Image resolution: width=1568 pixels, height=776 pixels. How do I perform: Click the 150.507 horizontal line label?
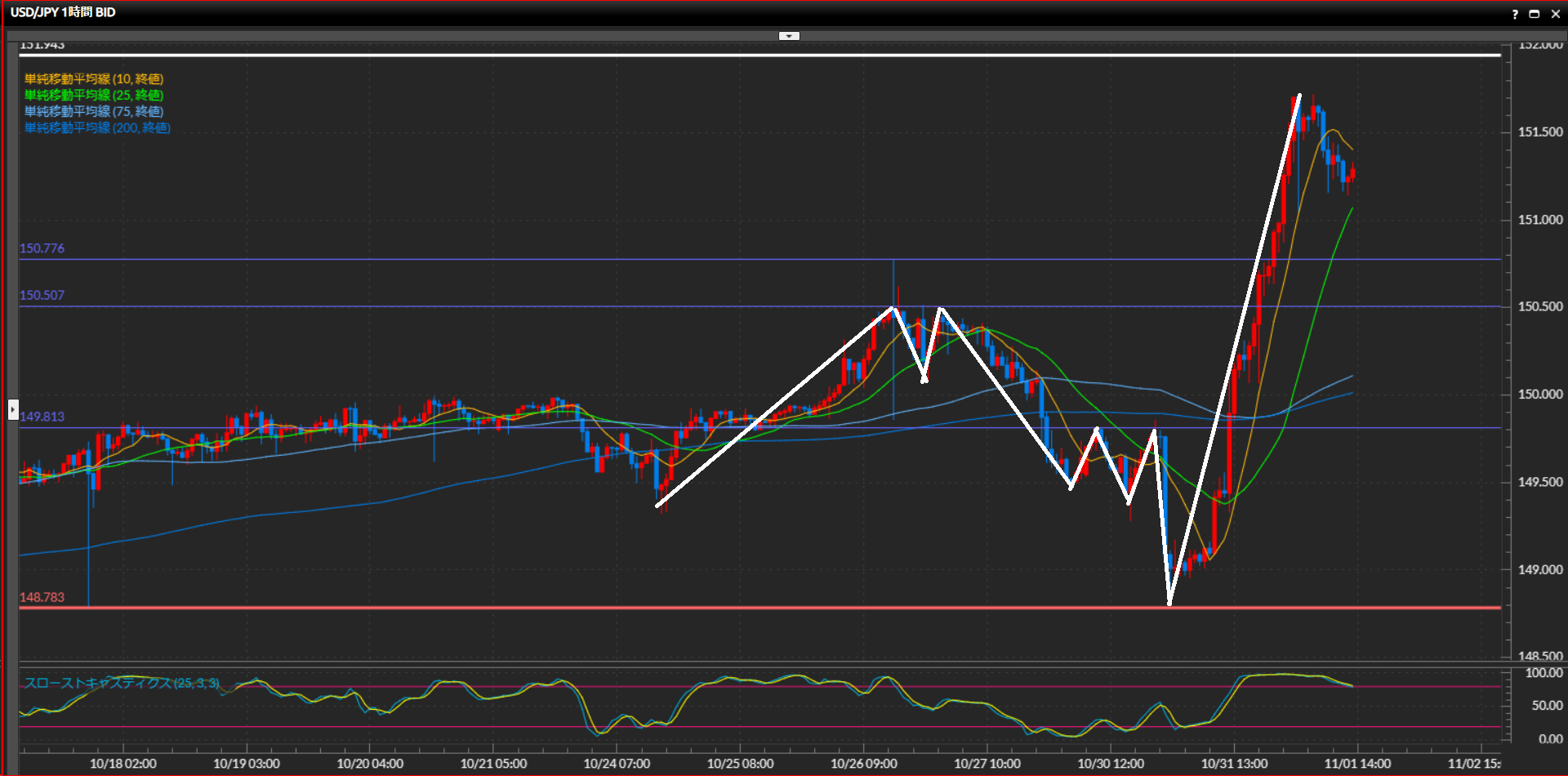click(x=42, y=296)
